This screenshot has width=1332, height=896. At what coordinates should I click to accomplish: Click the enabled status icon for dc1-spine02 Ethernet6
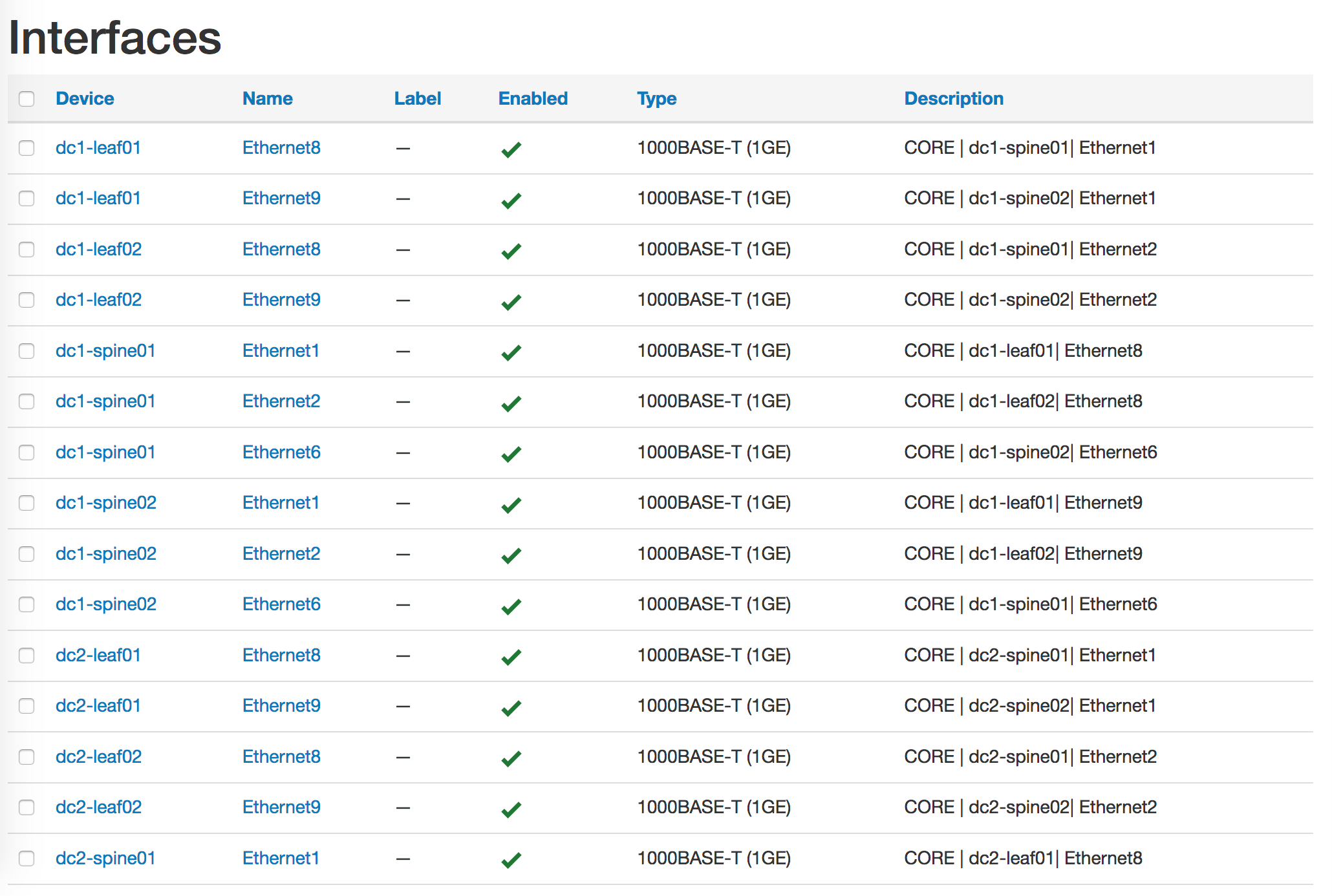(511, 605)
